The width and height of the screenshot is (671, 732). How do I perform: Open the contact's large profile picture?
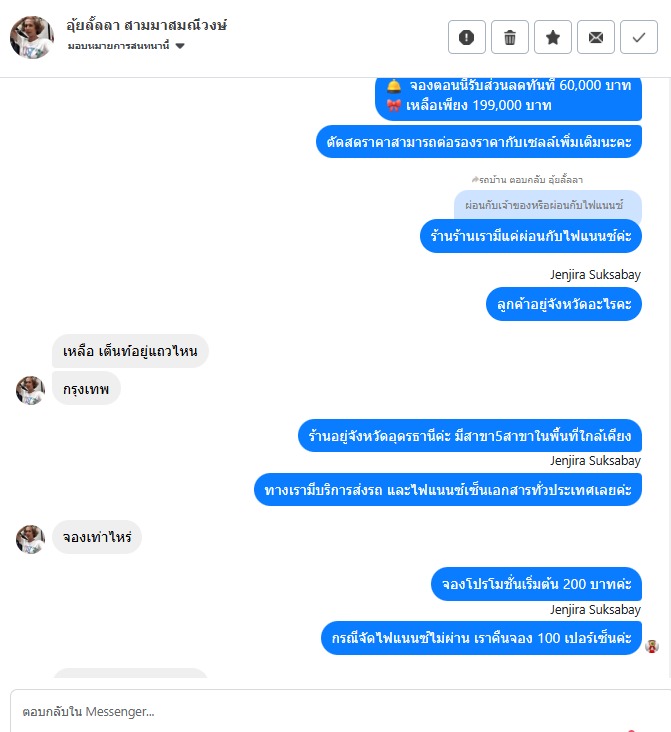click(x=32, y=37)
